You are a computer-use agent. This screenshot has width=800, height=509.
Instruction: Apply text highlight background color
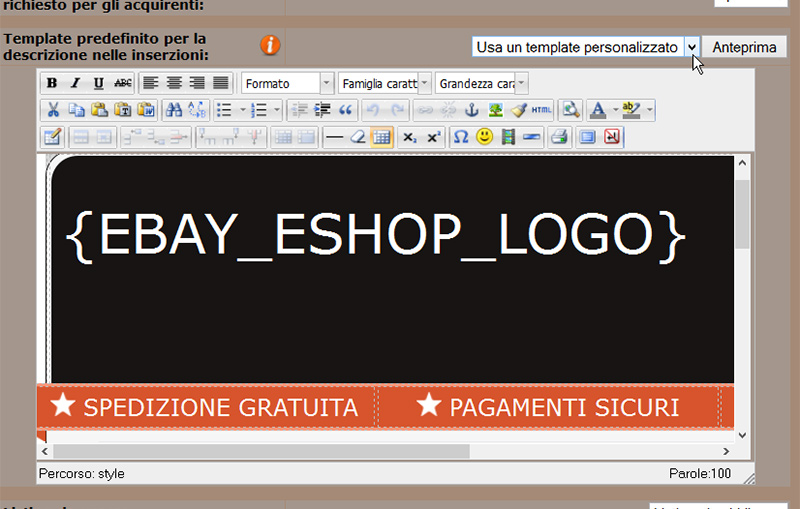point(632,110)
